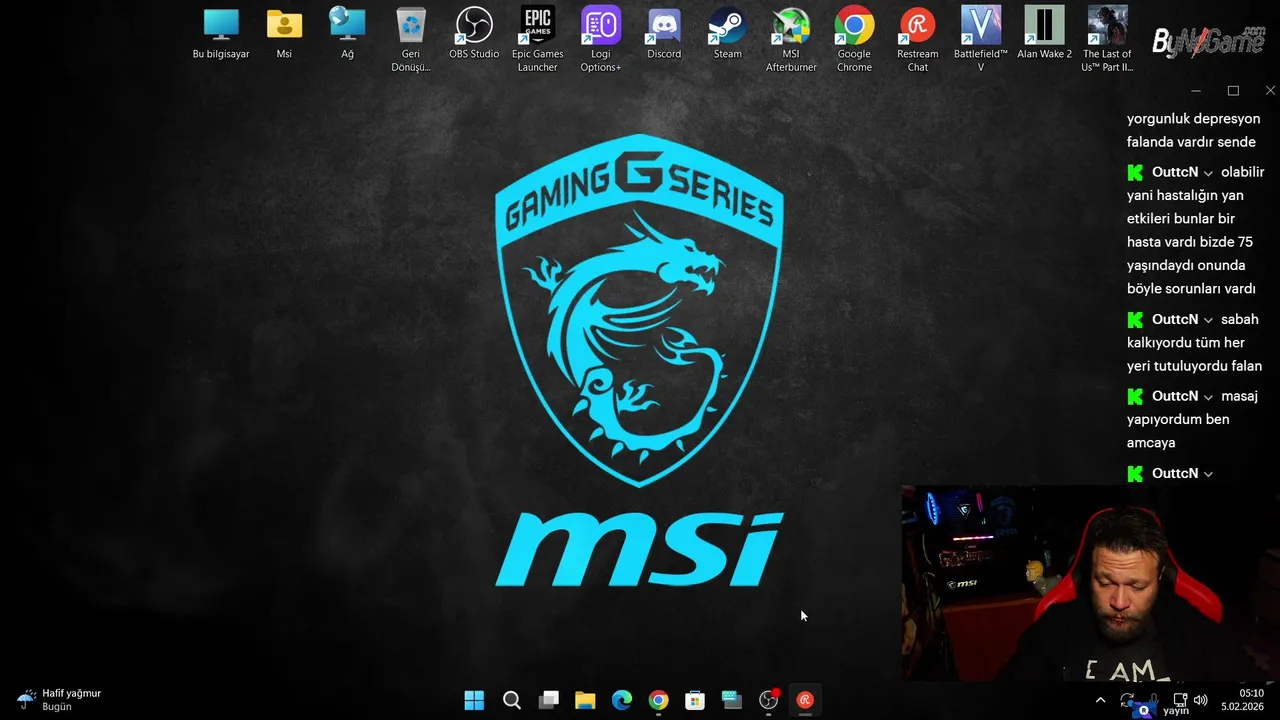The width and height of the screenshot is (1280, 720).
Task: Click username OuttcN on 'olabilir' message
Action: pos(1175,172)
